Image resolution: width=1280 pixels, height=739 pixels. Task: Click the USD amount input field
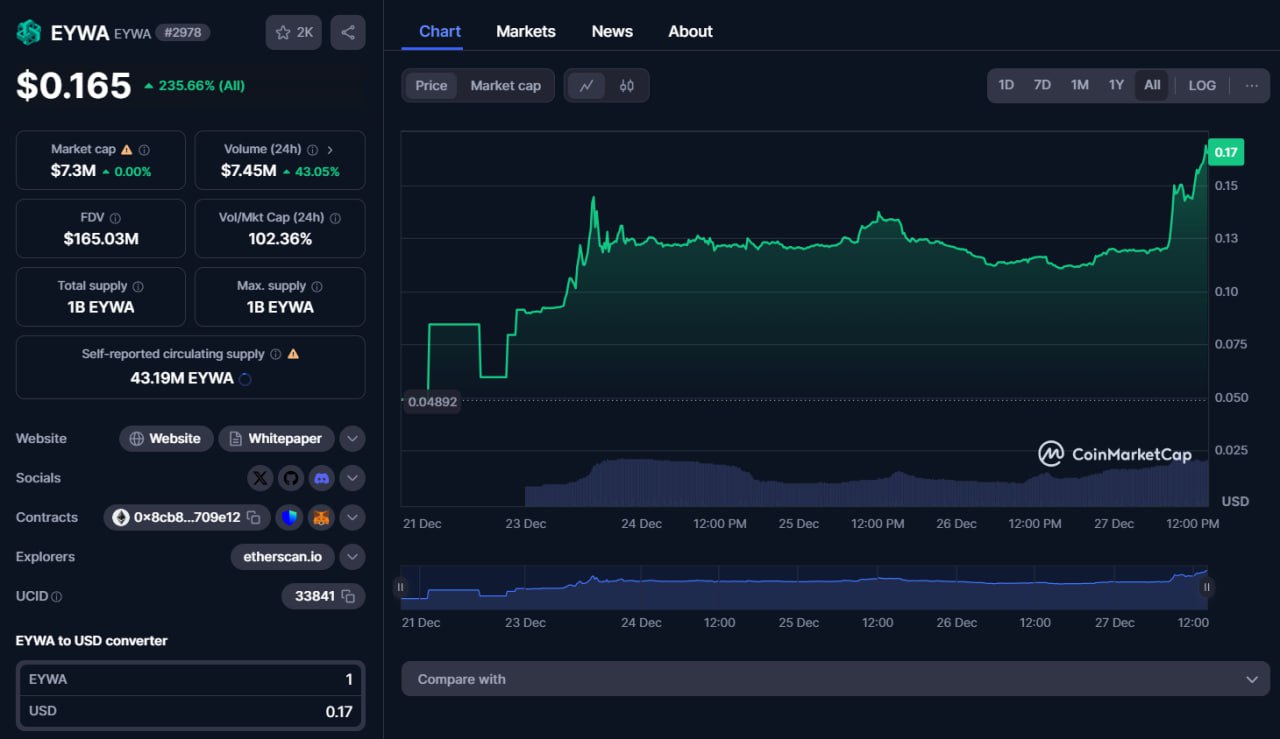point(190,711)
